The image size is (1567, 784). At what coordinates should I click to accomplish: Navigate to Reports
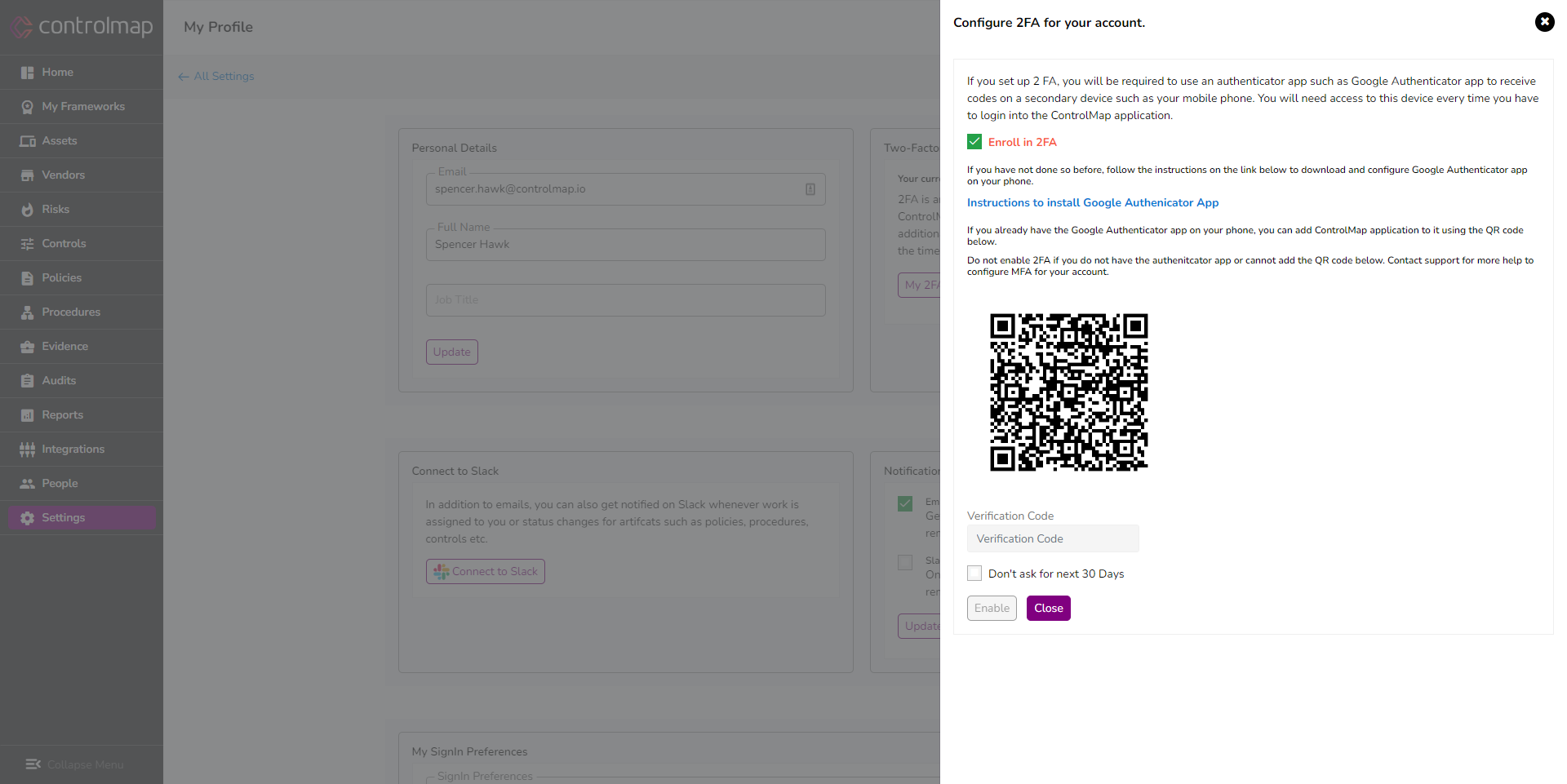click(x=82, y=415)
